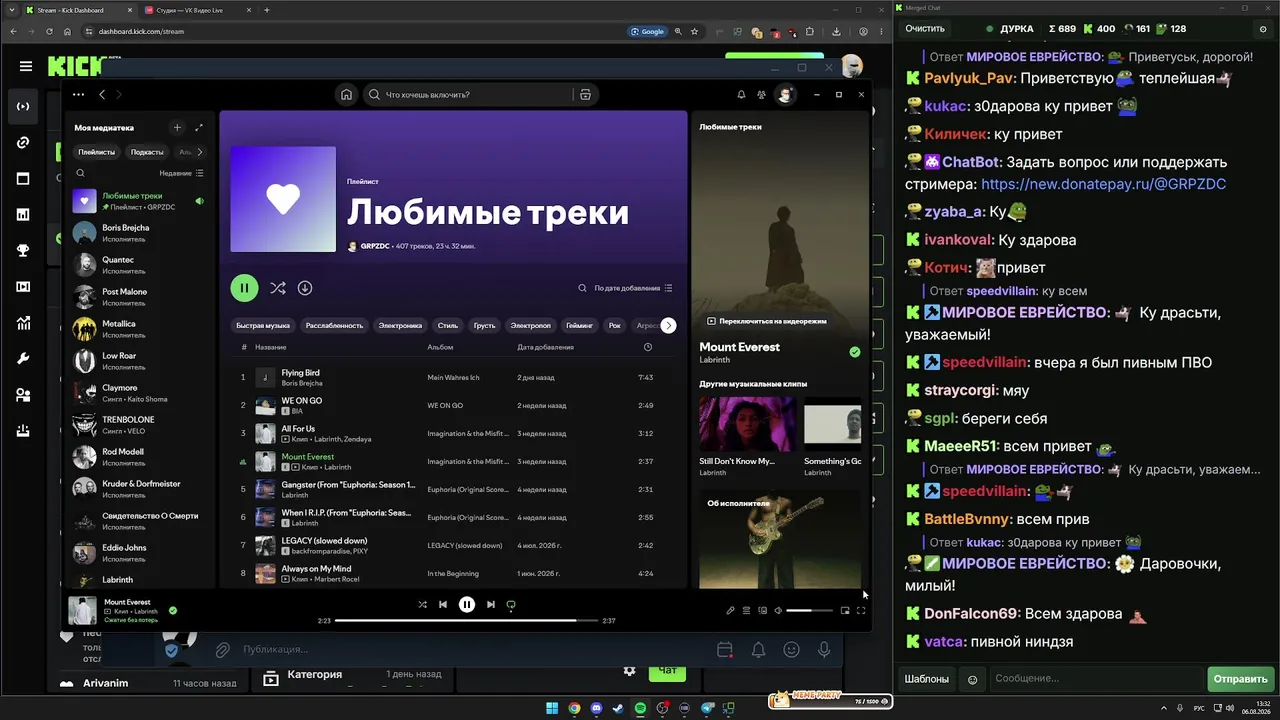Filter tracks by Быстрая музыка
The height and width of the screenshot is (720, 1280).
[x=263, y=325]
